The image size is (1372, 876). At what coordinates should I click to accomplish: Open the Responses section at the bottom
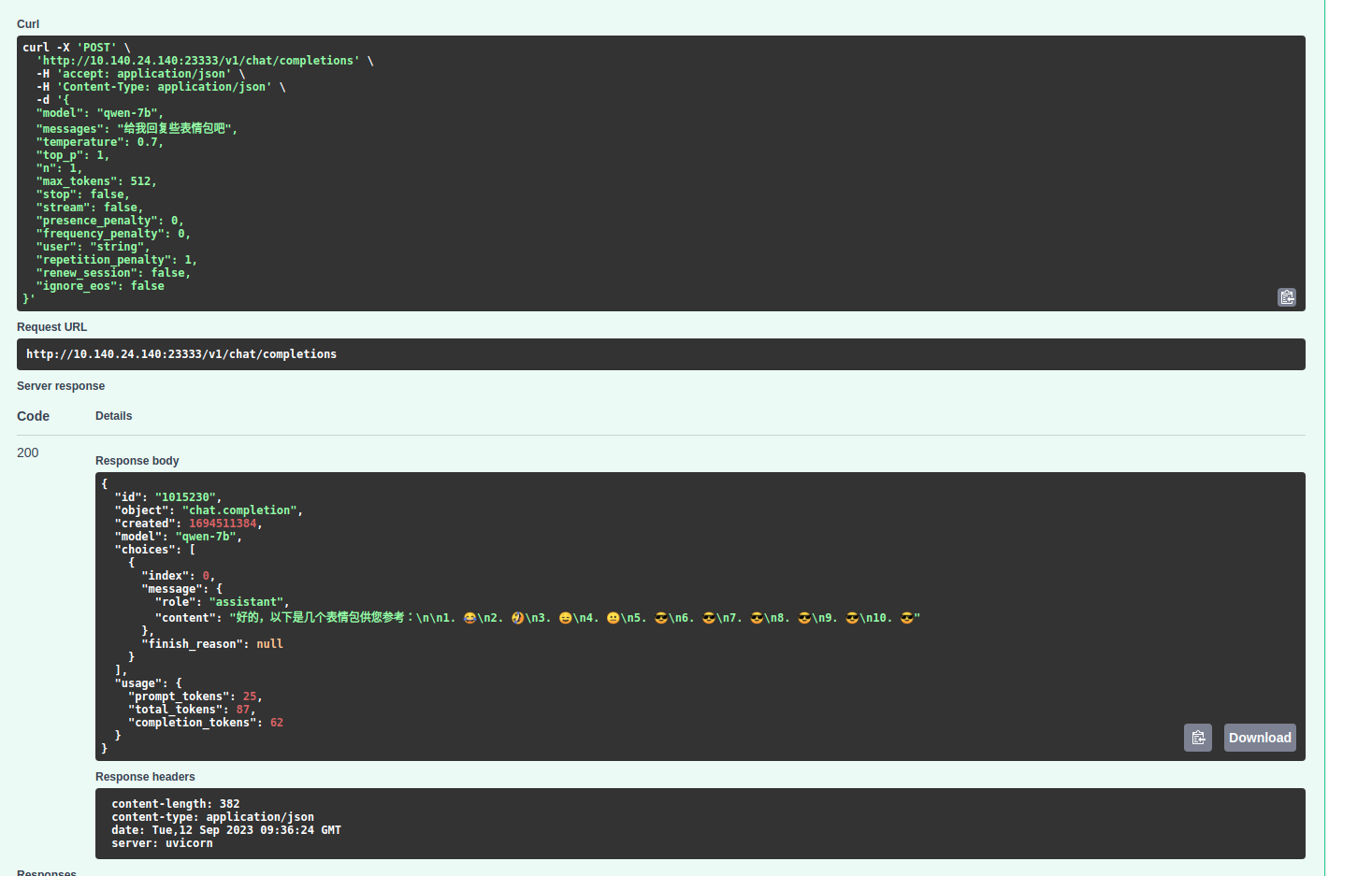click(46, 871)
